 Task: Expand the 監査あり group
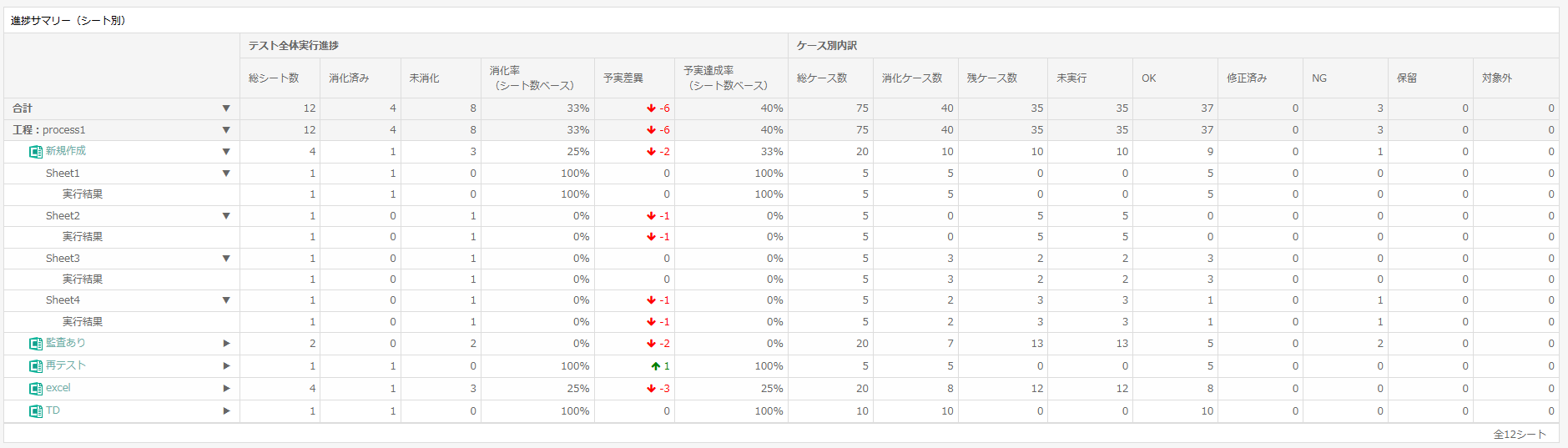226,344
